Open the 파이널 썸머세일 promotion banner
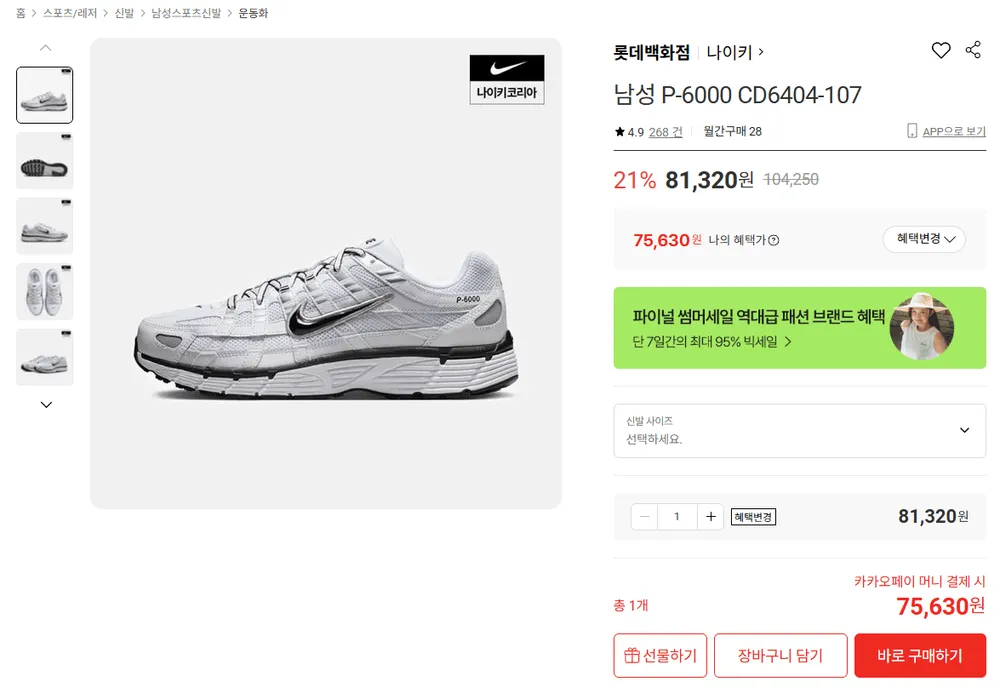Image resolution: width=1000 pixels, height=689 pixels. (800, 328)
